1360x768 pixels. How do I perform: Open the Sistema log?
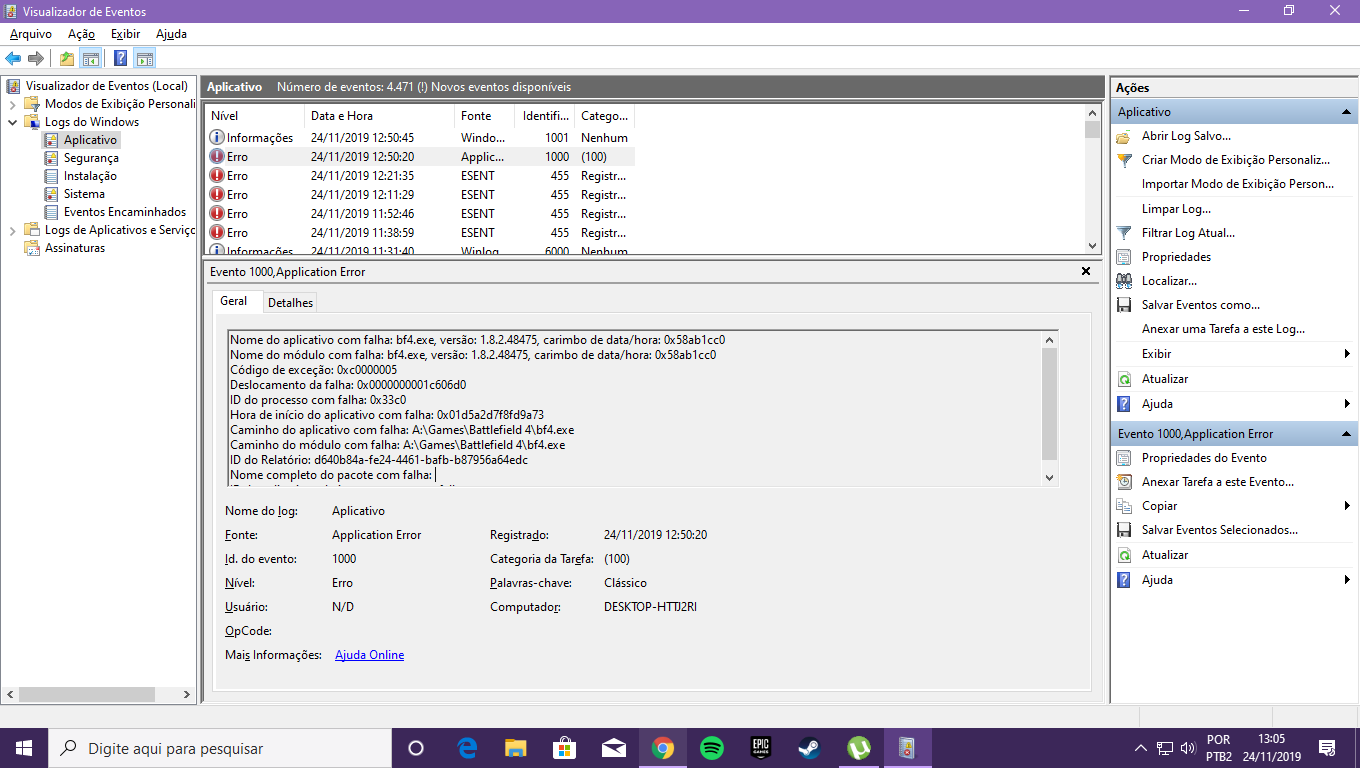pyautogui.click(x=84, y=194)
